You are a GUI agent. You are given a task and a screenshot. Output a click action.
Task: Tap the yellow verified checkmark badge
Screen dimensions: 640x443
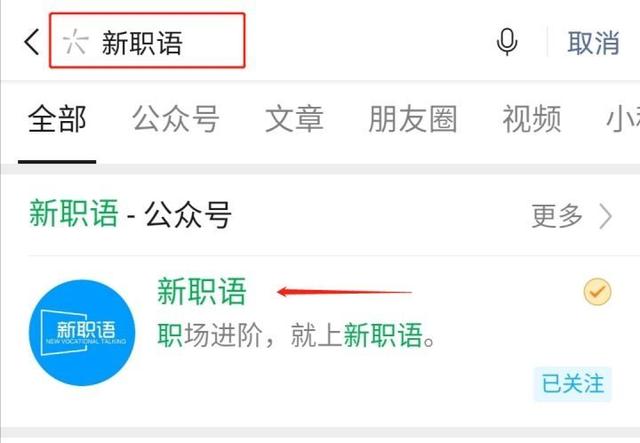click(x=597, y=292)
